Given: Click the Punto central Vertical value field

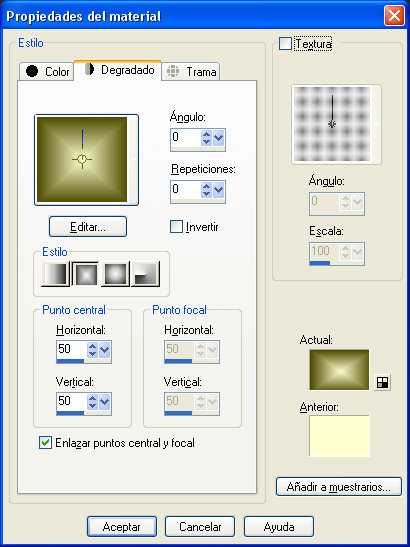Looking at the screenshot, I should (71, 401).
